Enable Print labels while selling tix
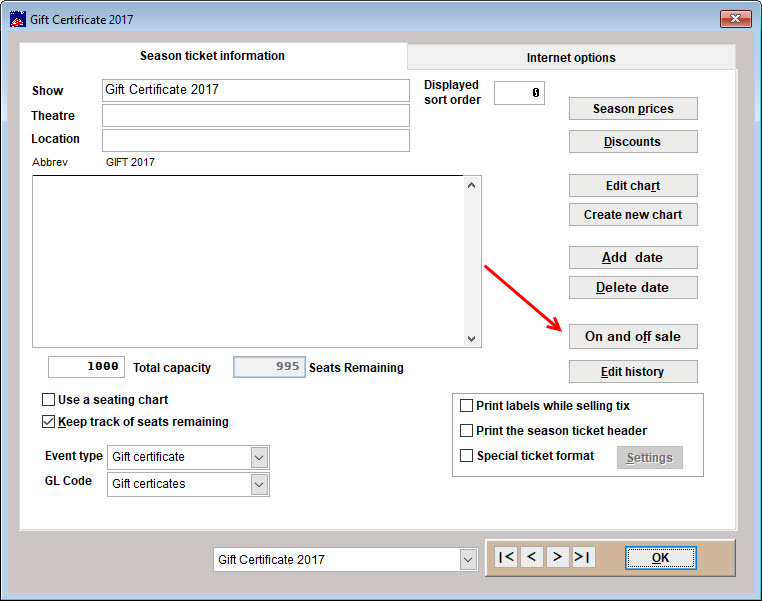 [466, 405]
